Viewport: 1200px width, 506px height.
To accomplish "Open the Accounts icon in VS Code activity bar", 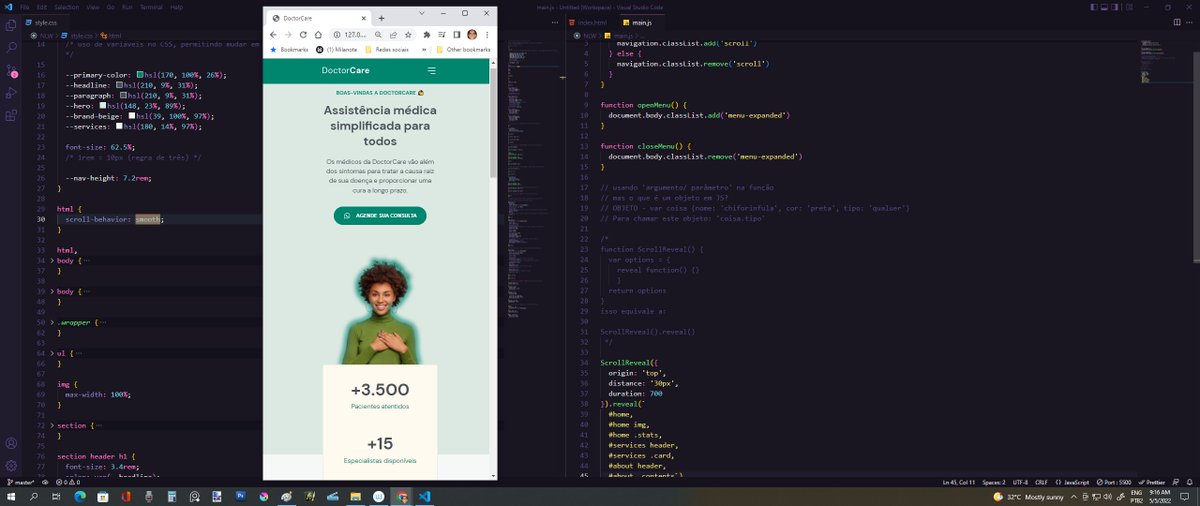I will click(10, 443).
